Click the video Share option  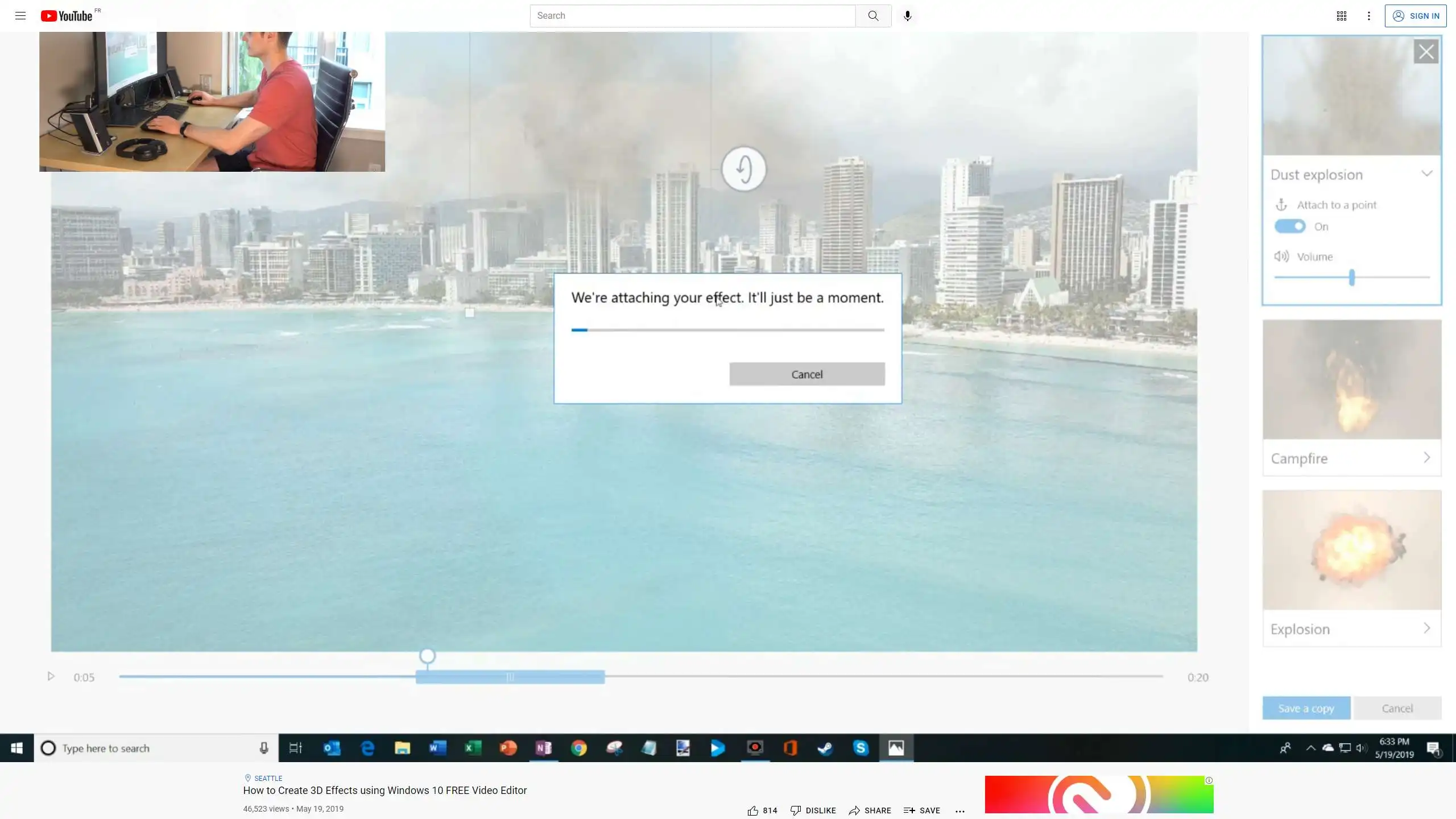870,810
